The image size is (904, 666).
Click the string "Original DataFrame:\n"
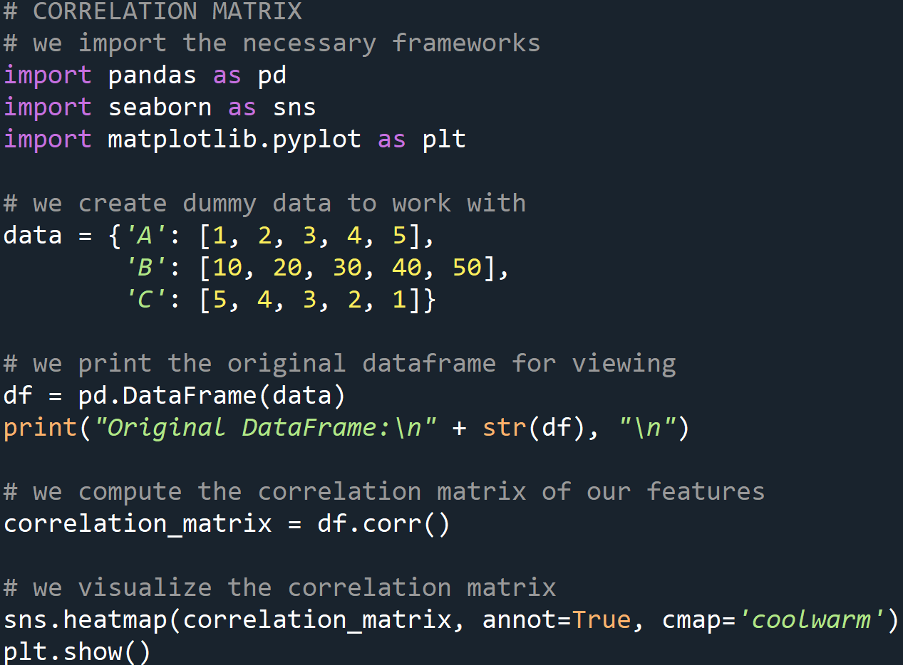click(x=266, y=428)
